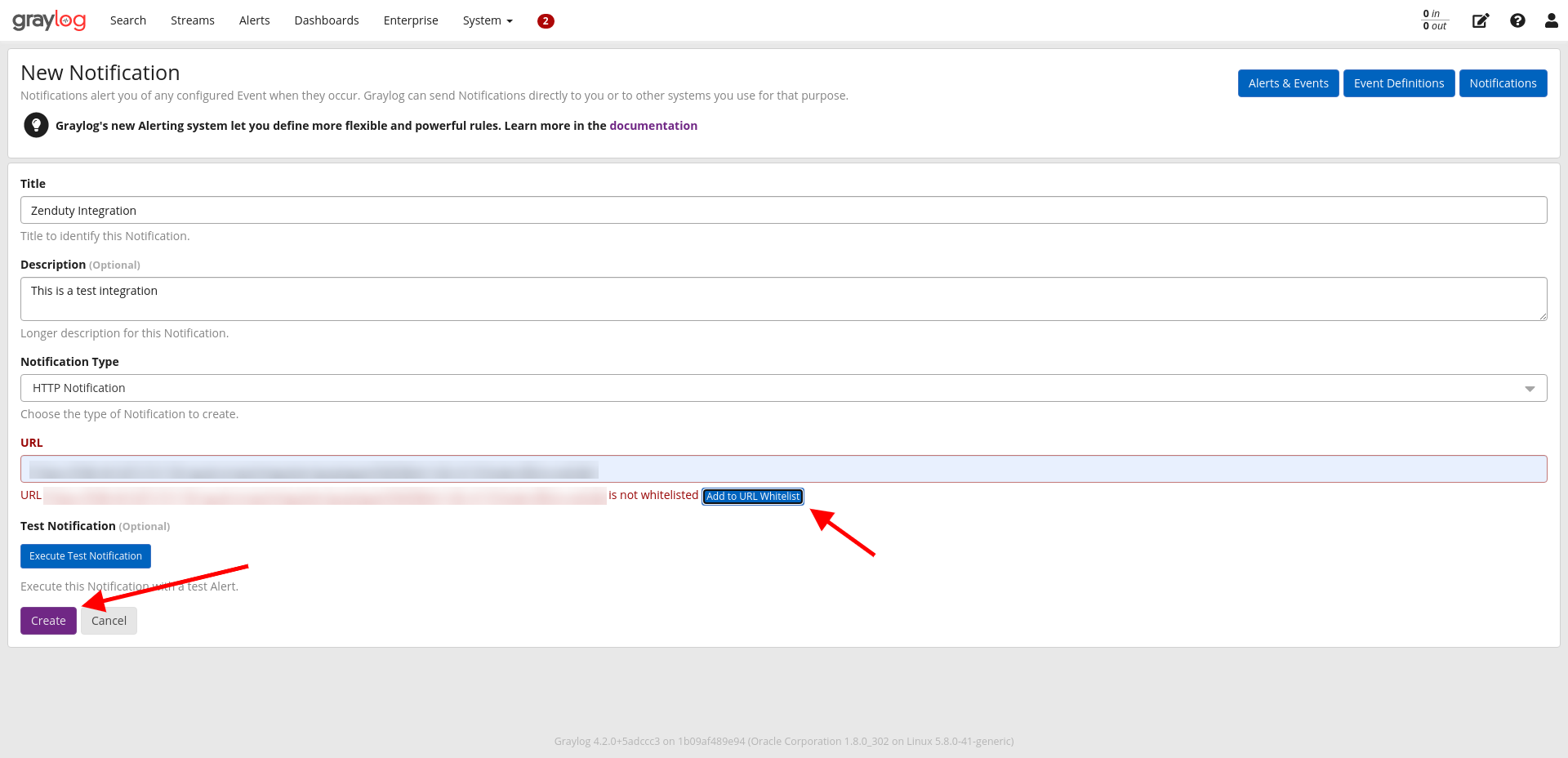Click Add to URL Whitelist button
Image resolution: width=1568 pixels, height=758 pixels.
pyautogui.click(x=753, y=496)
